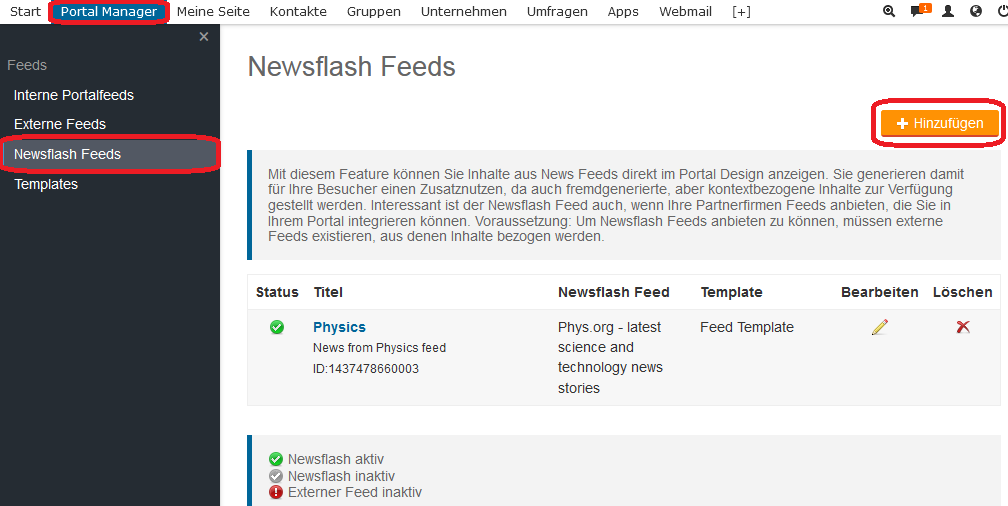
Task: Open the Webmail menu item
Action: tap(685, 12)
